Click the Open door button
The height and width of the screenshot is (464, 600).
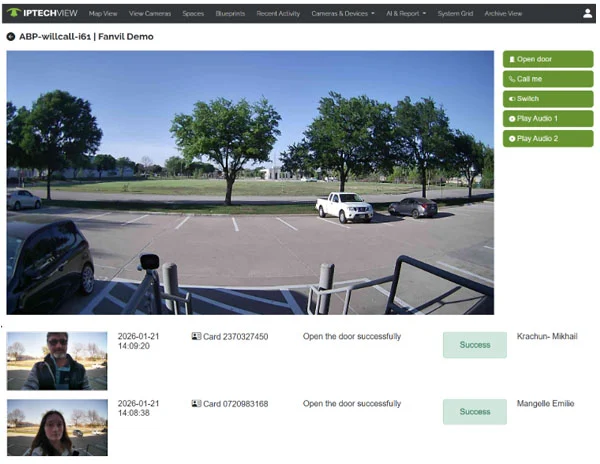(x=547, y=59)
